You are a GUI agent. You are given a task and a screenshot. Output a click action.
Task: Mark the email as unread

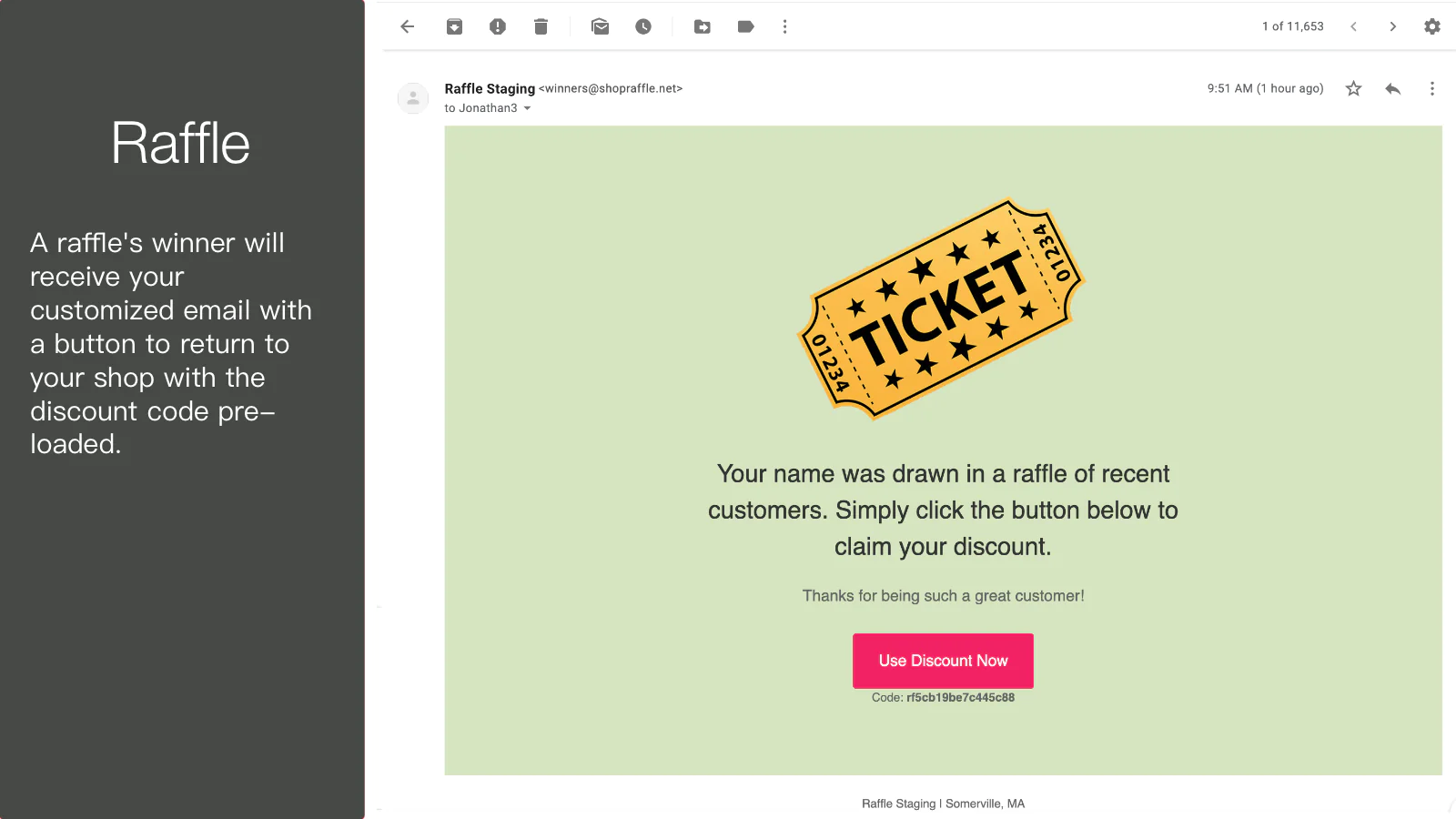(600, 26)
